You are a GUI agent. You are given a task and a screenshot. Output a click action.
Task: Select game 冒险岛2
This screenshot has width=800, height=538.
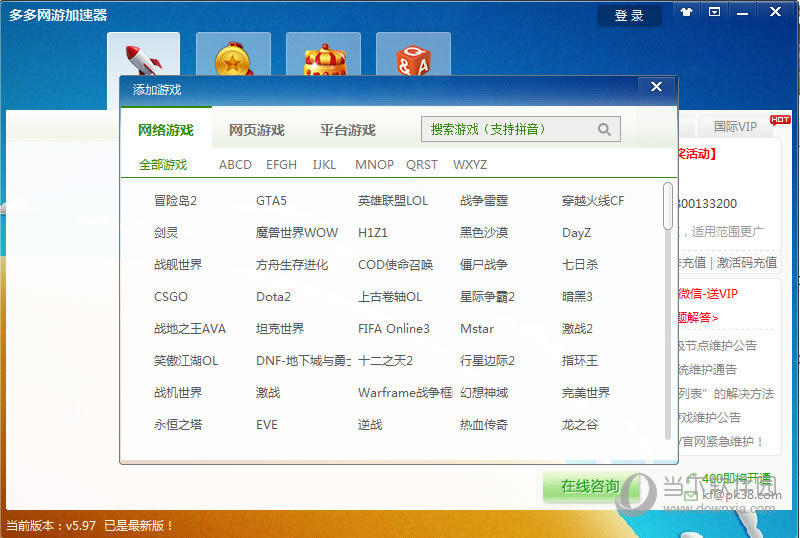coord(175,201)
